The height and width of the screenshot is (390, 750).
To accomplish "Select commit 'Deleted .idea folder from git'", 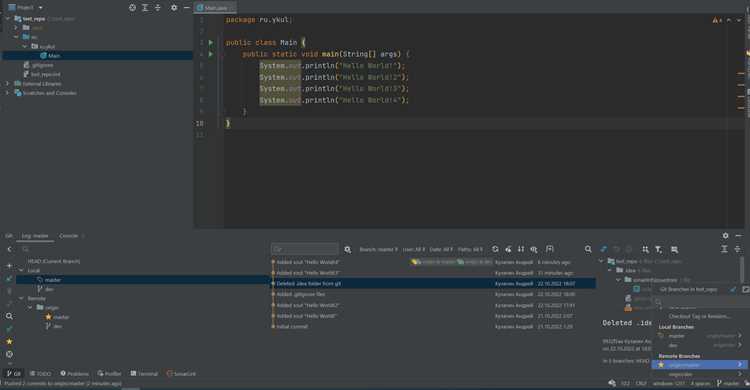I will click(433, 284).
